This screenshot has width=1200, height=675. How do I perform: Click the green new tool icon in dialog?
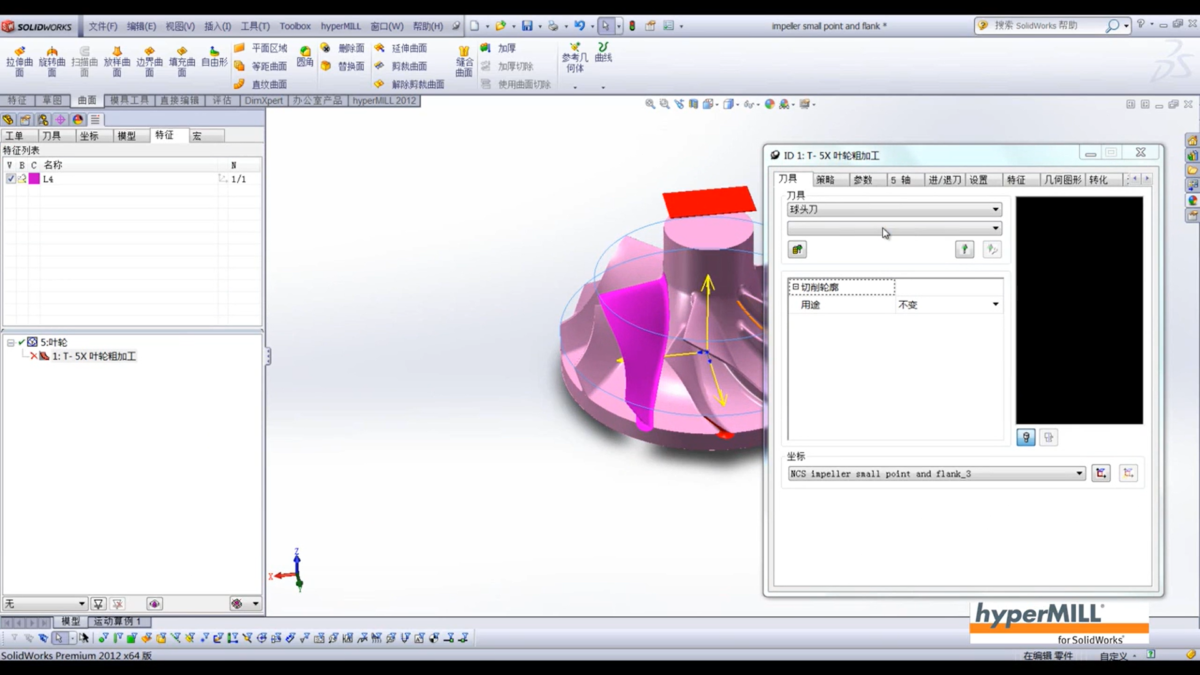click(x=964, y=249)
